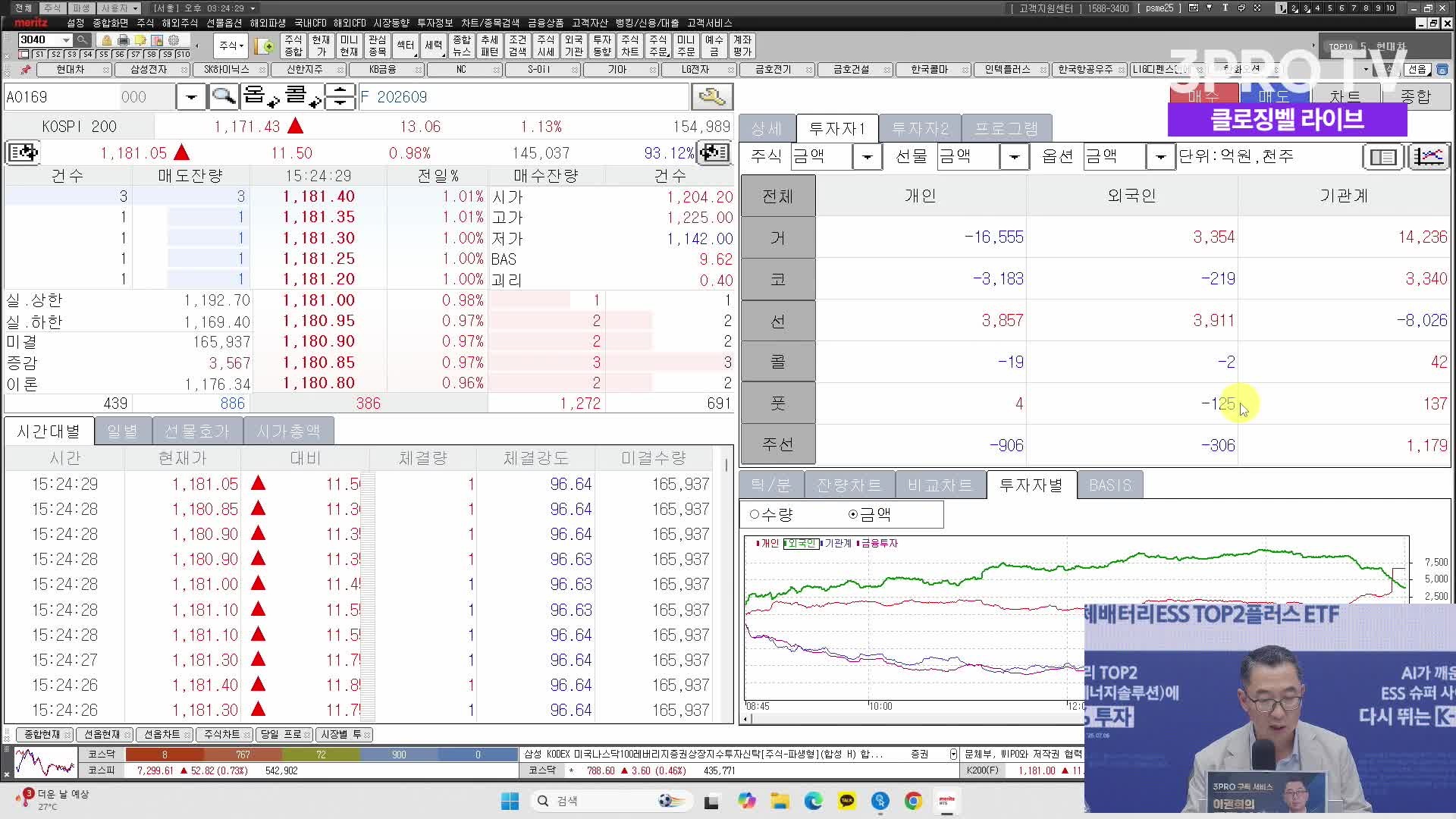
Task: Open Chrome from the Windows taskbar
Action: 913,801
